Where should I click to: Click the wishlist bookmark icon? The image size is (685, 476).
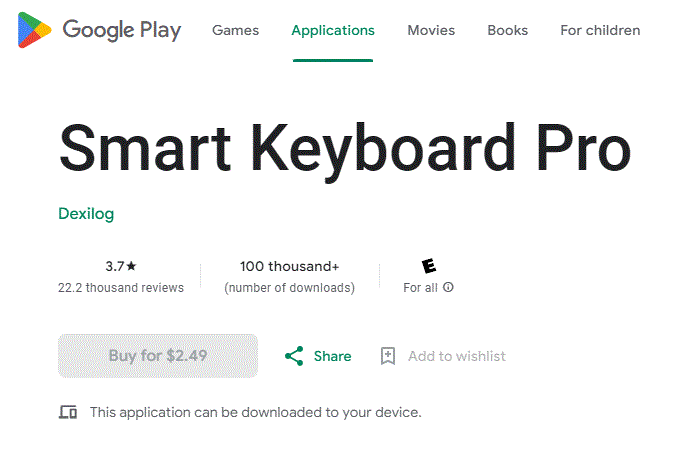[387, 356]
